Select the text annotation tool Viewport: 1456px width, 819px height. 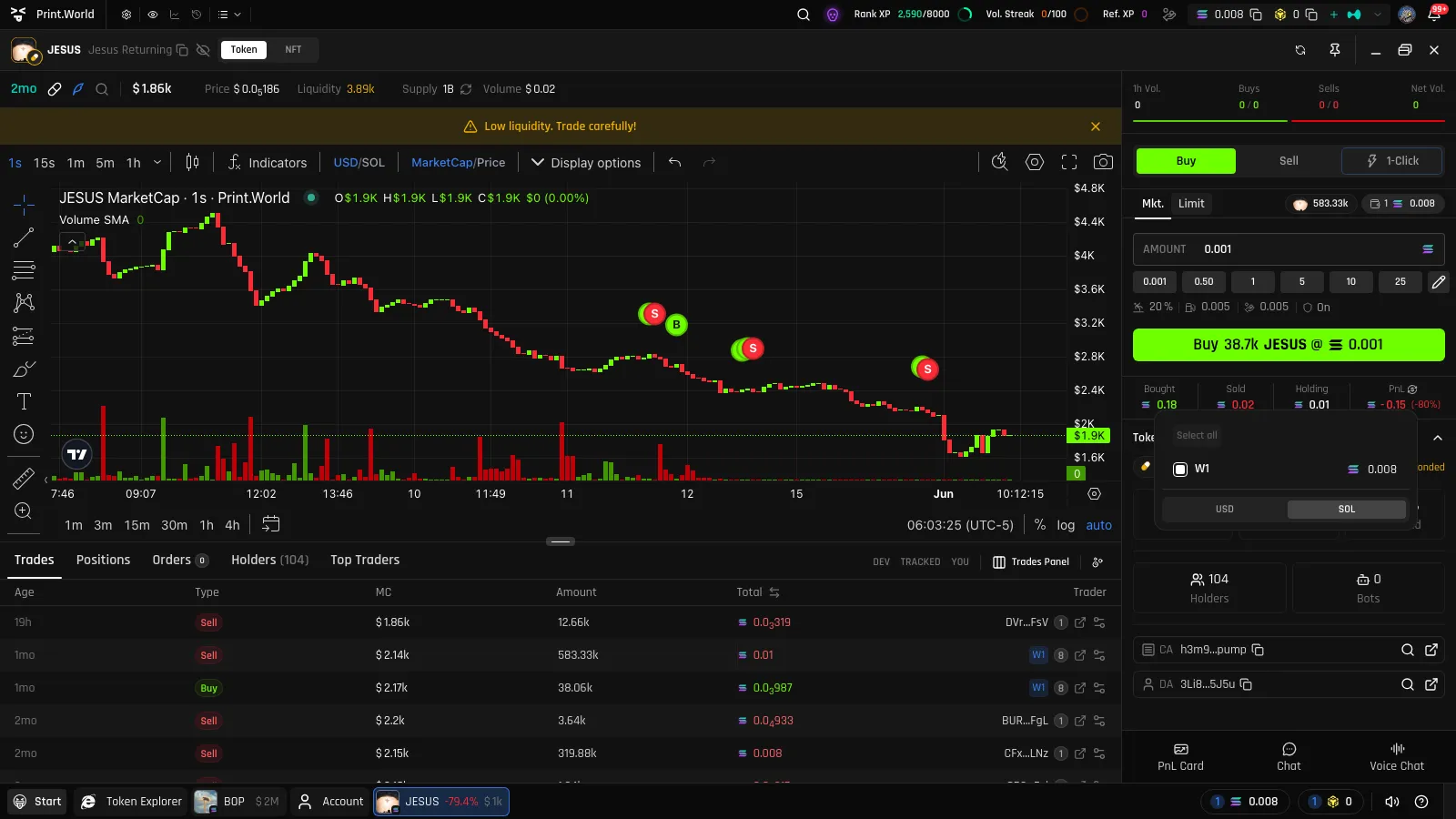point(24,401)
